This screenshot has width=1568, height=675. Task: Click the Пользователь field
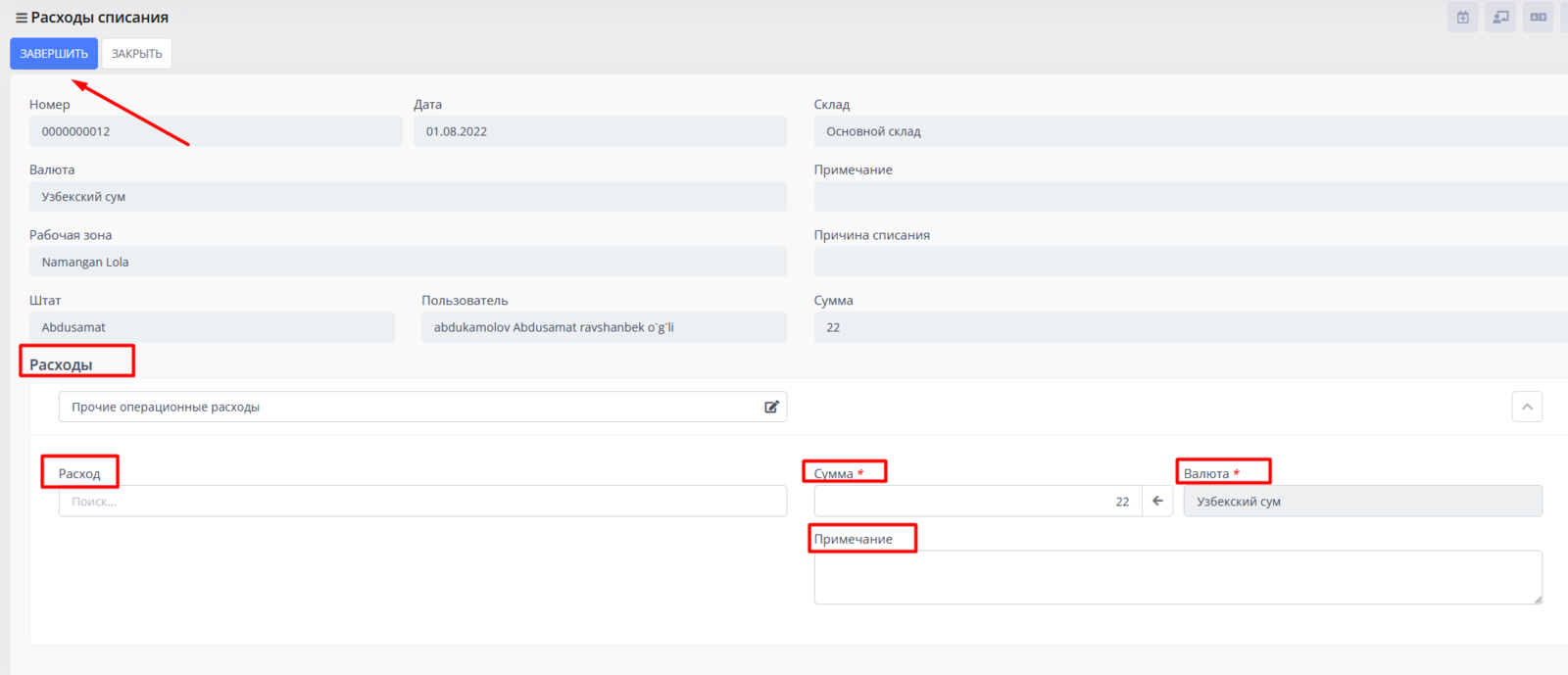[603, 327]
